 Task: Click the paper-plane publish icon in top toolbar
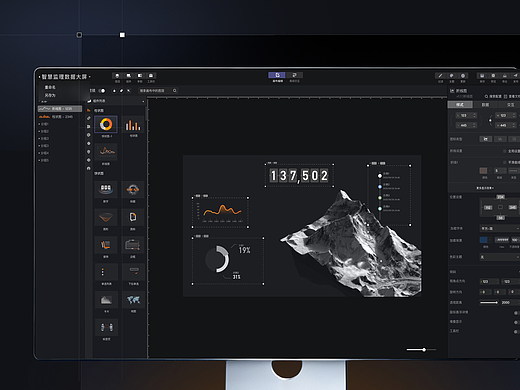pyautogui.click(x=515, y=76)
